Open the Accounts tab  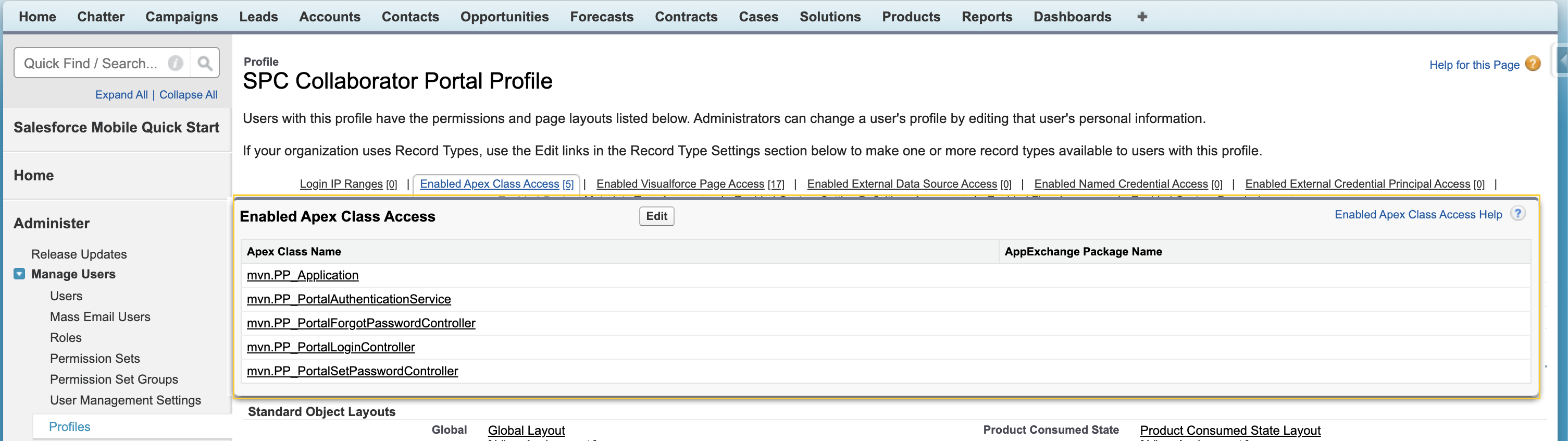pos(330,17)
